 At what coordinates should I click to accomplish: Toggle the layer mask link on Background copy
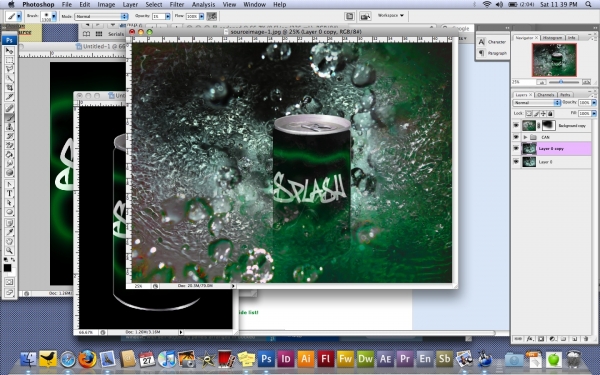(x=539, y=125)
